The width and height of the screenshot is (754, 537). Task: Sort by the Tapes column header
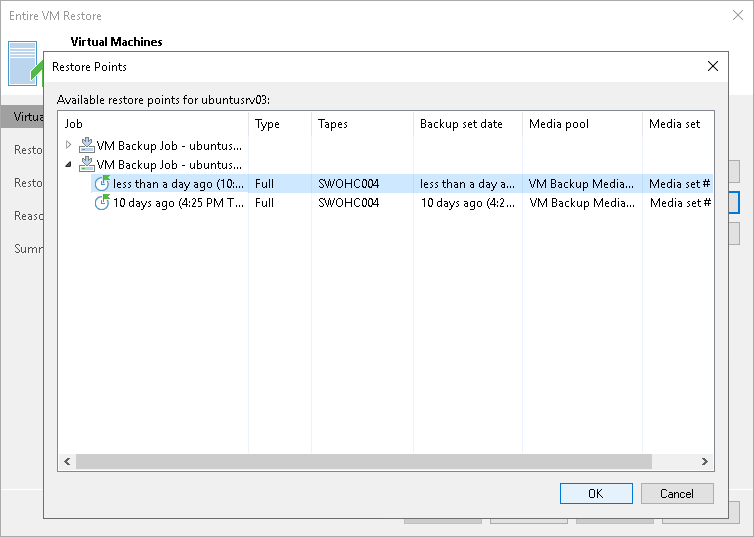362,124
